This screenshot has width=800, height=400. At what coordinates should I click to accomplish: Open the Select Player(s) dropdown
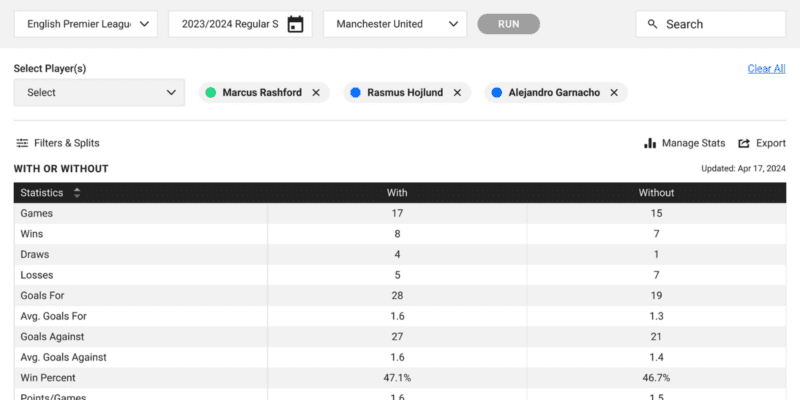point(99,92)
